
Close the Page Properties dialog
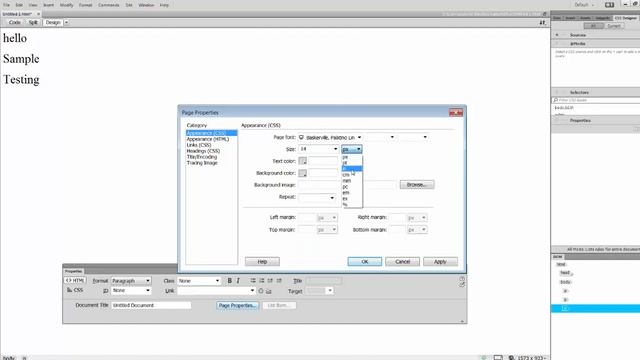point(456,113)
